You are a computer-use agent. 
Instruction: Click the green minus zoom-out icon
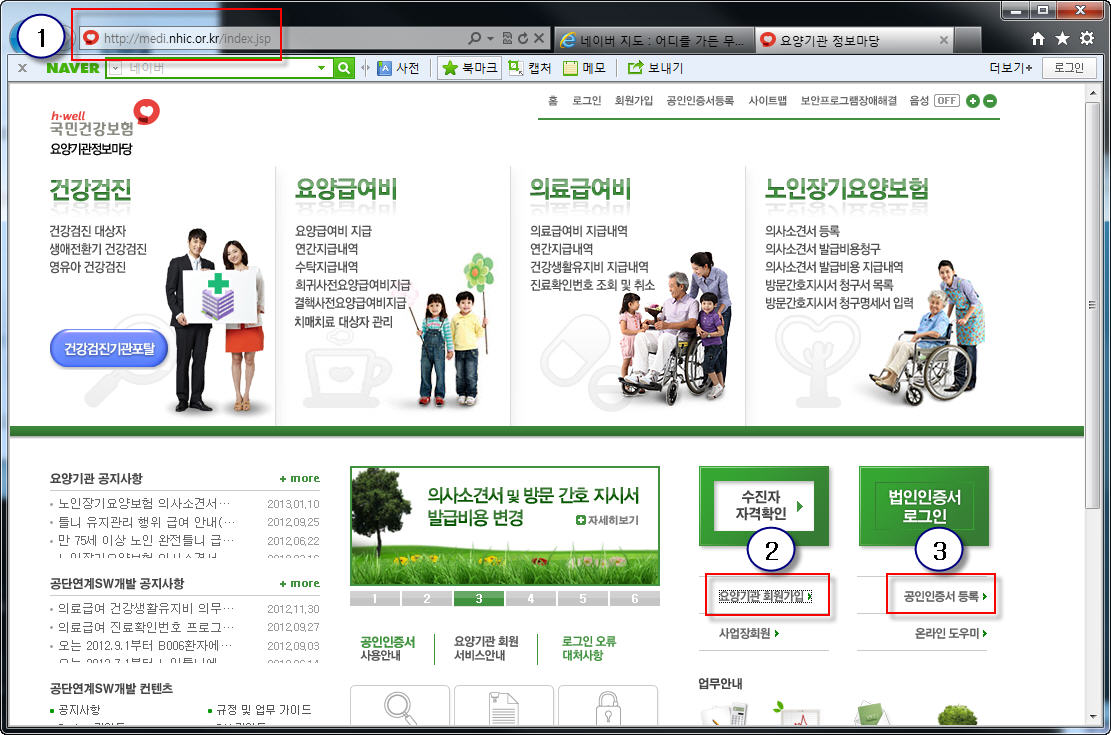(990, 101)
